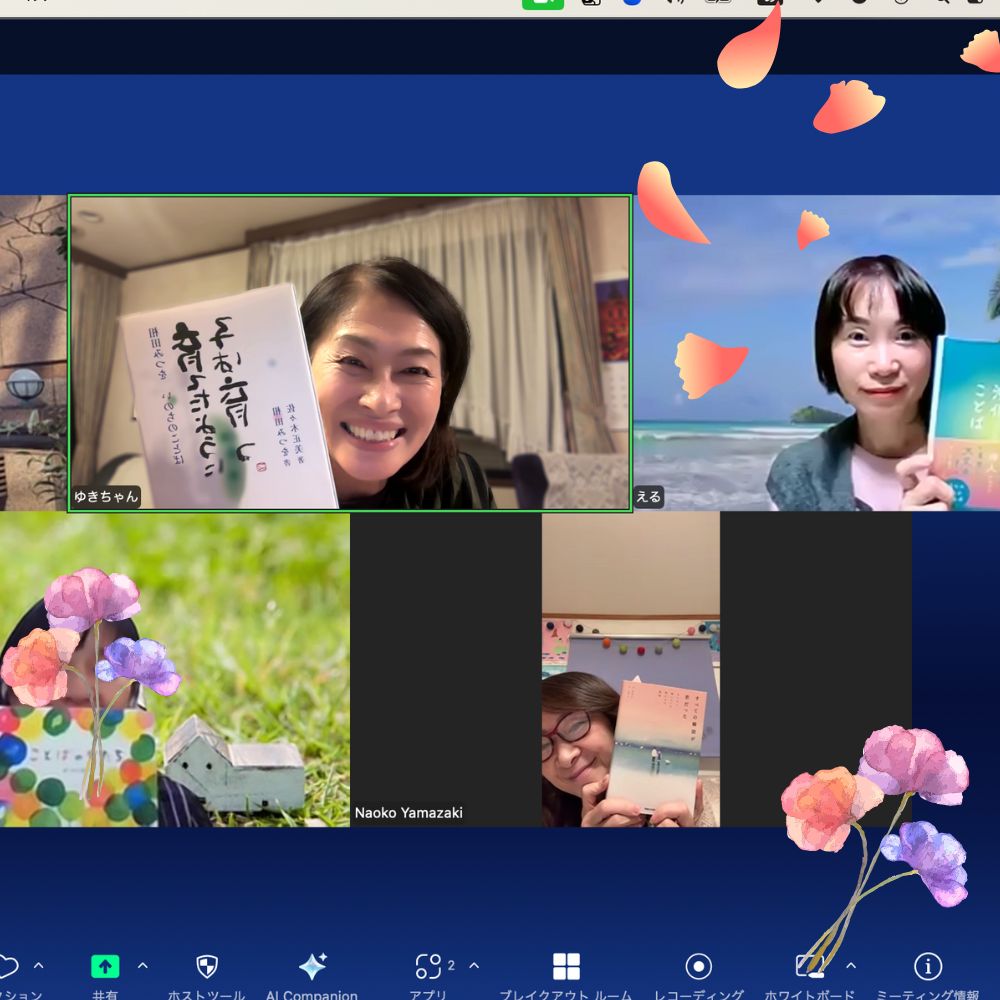The height and width of the screenshot is (1000, 1000).
Task: Click the ゆきちゃん name label
Action: point(105,496)
